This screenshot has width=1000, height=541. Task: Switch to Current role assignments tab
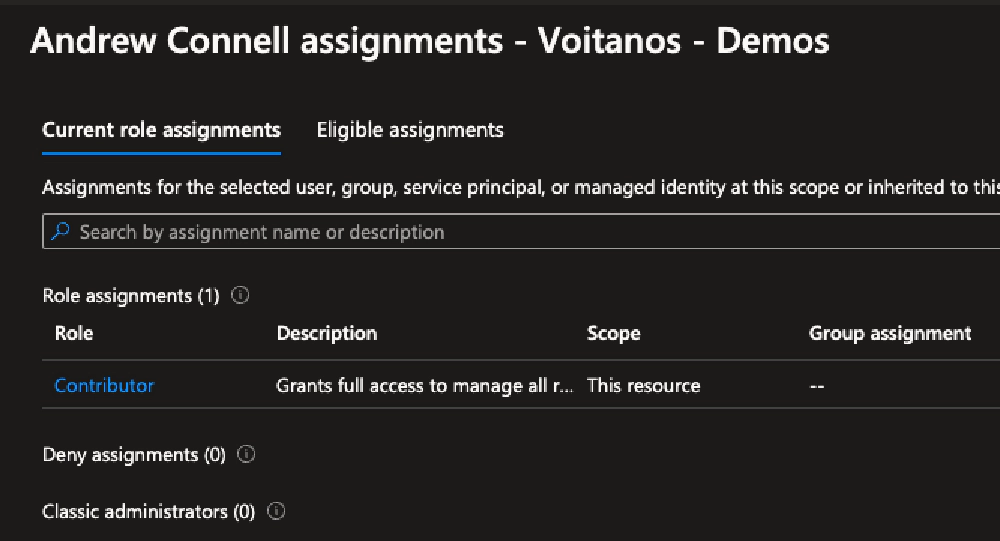[x=161, y=130]
